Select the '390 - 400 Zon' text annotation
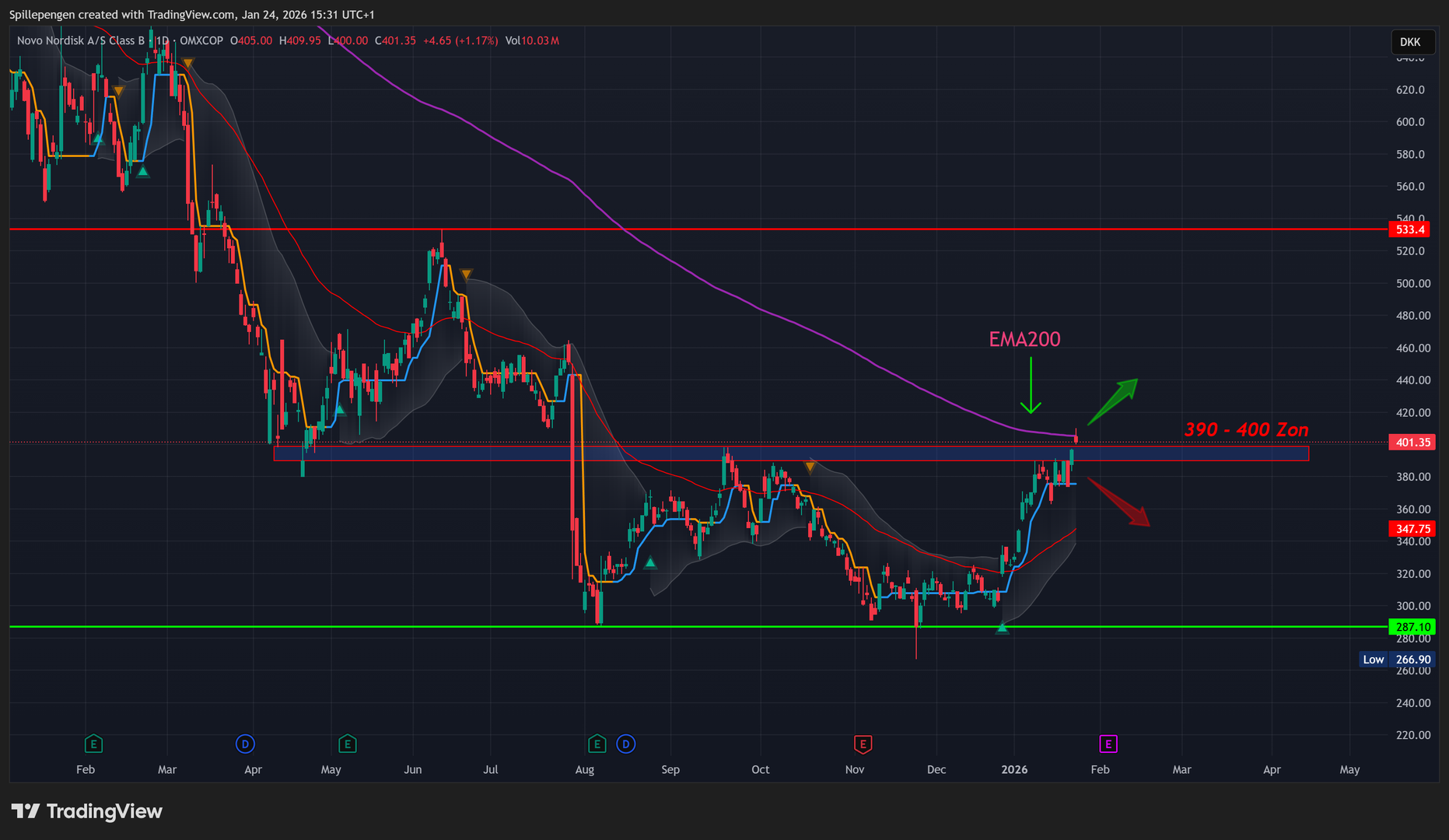 [1246, 429]
